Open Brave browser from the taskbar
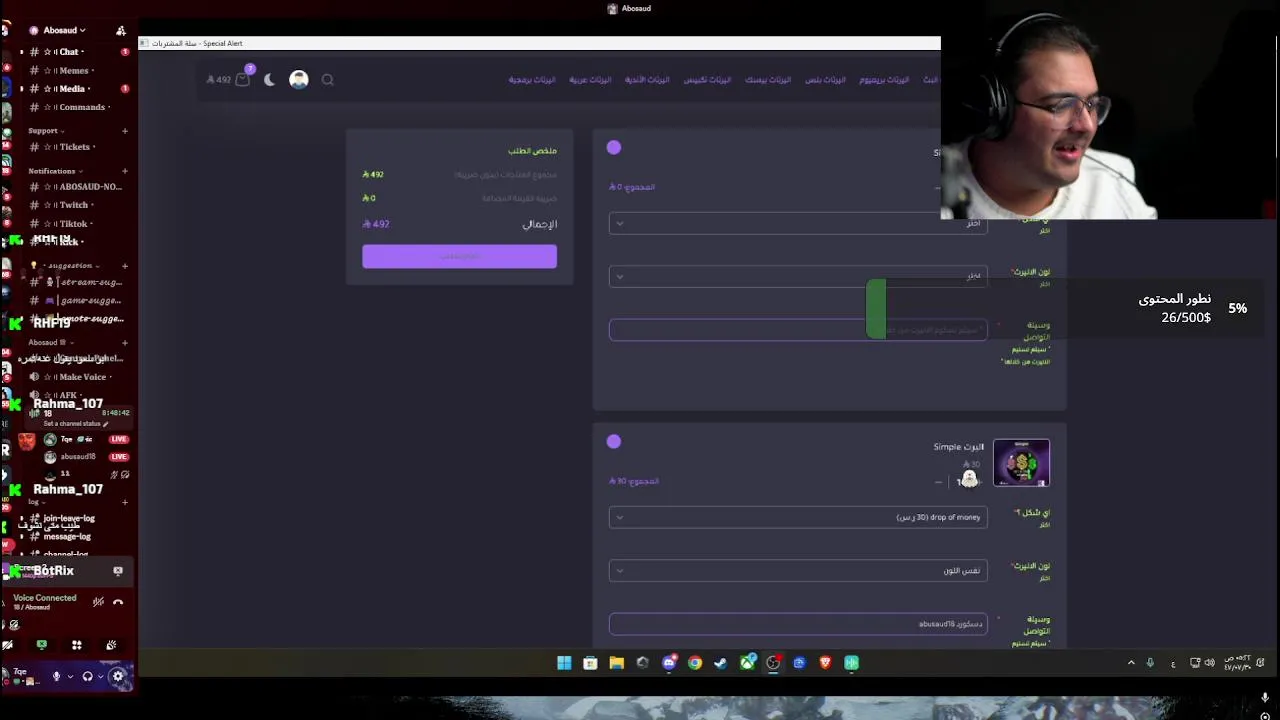1280x720 pixels. [x=825, y=663]
